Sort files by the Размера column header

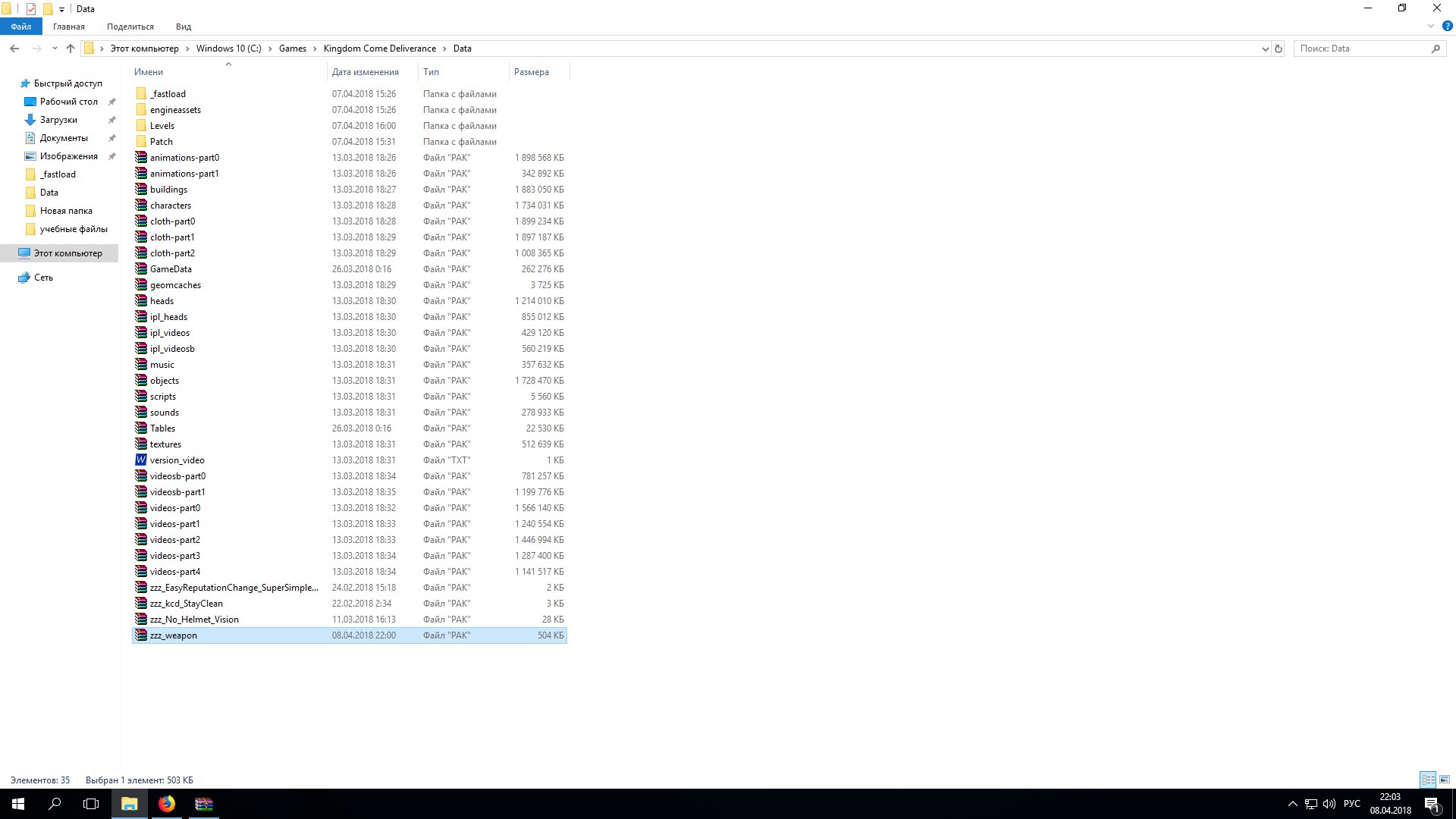coord(532,72)
